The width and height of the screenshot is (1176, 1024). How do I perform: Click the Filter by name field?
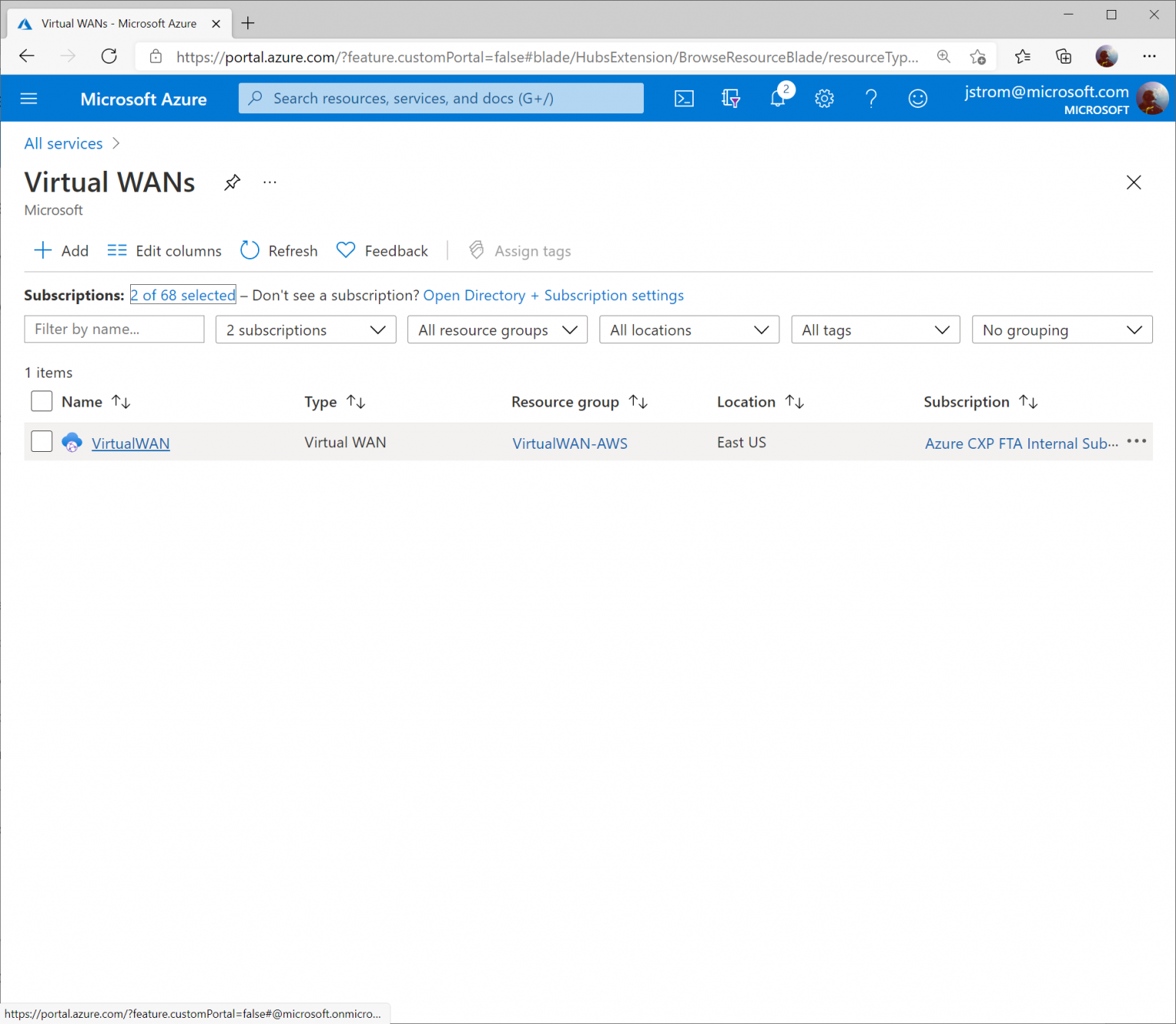(113, 329)
